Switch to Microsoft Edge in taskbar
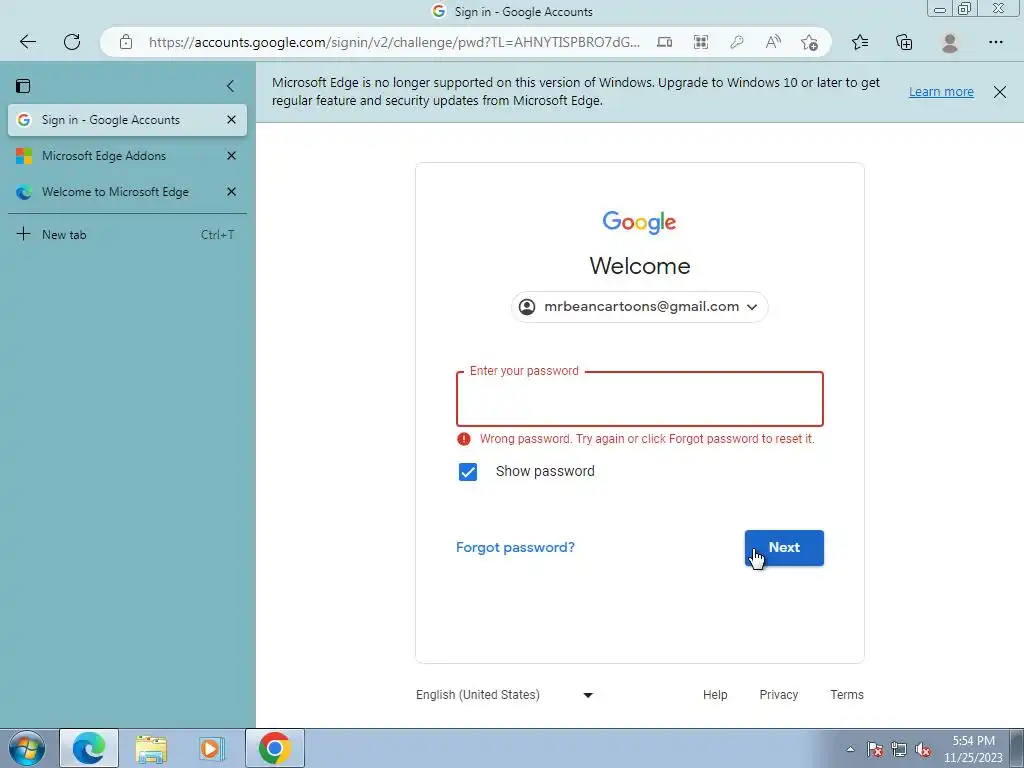1024x768 pixels. click(x=89, y=748)
